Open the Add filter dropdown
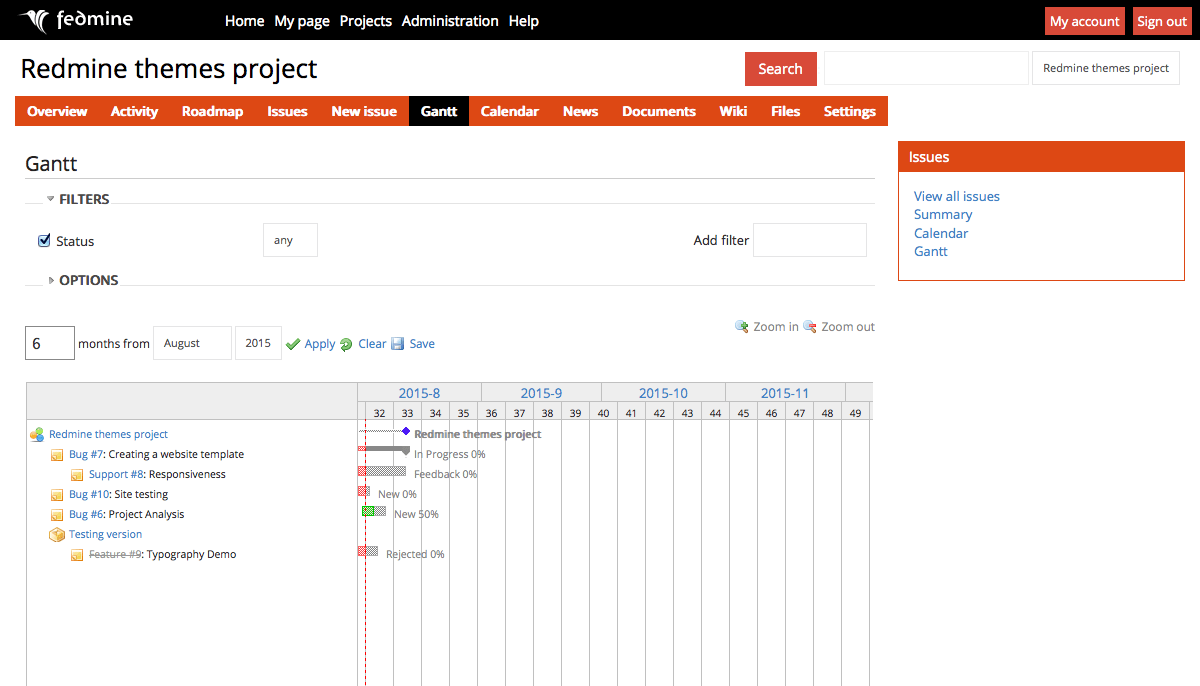 [809, 240]
